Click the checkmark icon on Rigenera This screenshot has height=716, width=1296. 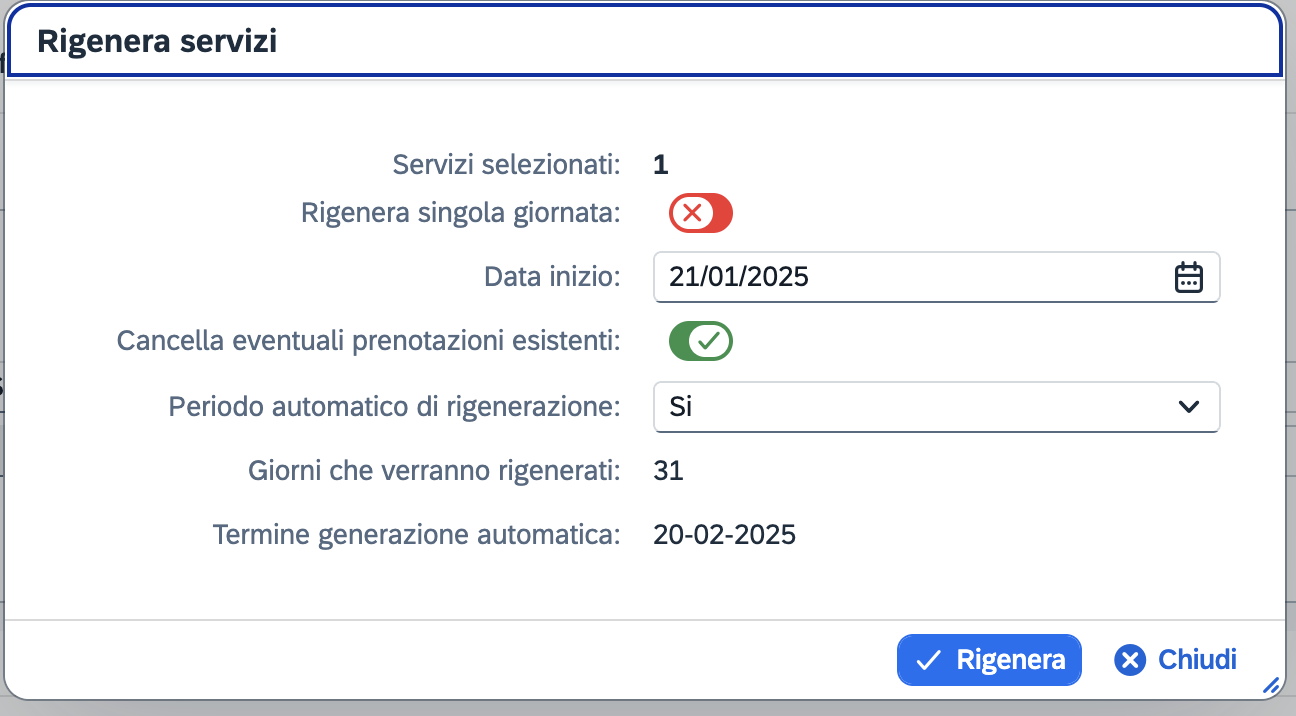(x=929, y=660)
